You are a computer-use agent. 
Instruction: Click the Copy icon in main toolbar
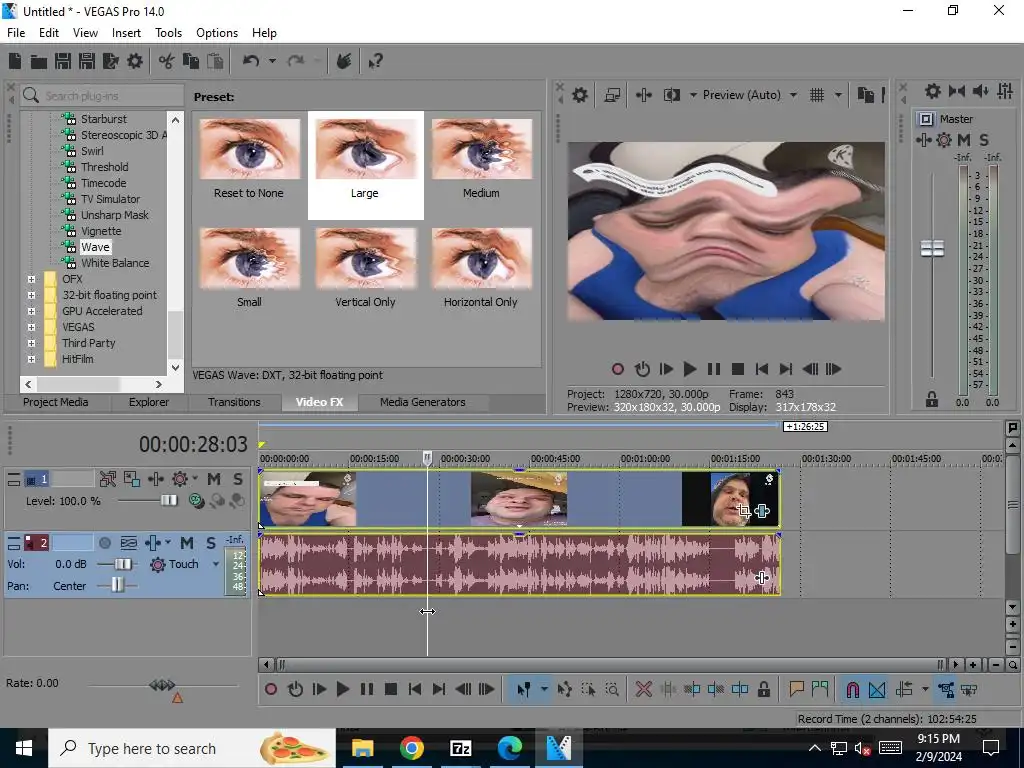tap(191, 61)
